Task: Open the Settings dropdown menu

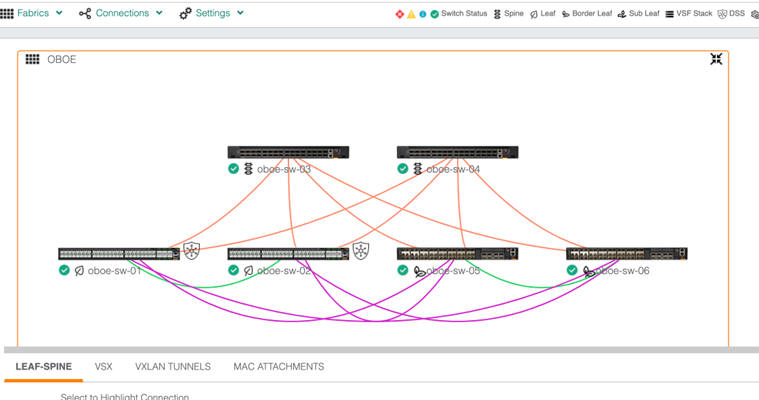Action: coord(211,13)
